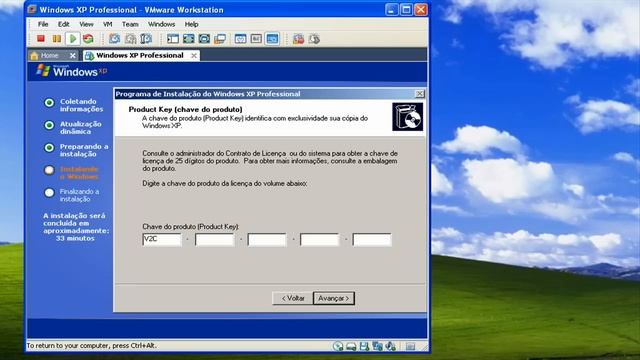Open the Snapshot Manager icon

click(146, 39)
